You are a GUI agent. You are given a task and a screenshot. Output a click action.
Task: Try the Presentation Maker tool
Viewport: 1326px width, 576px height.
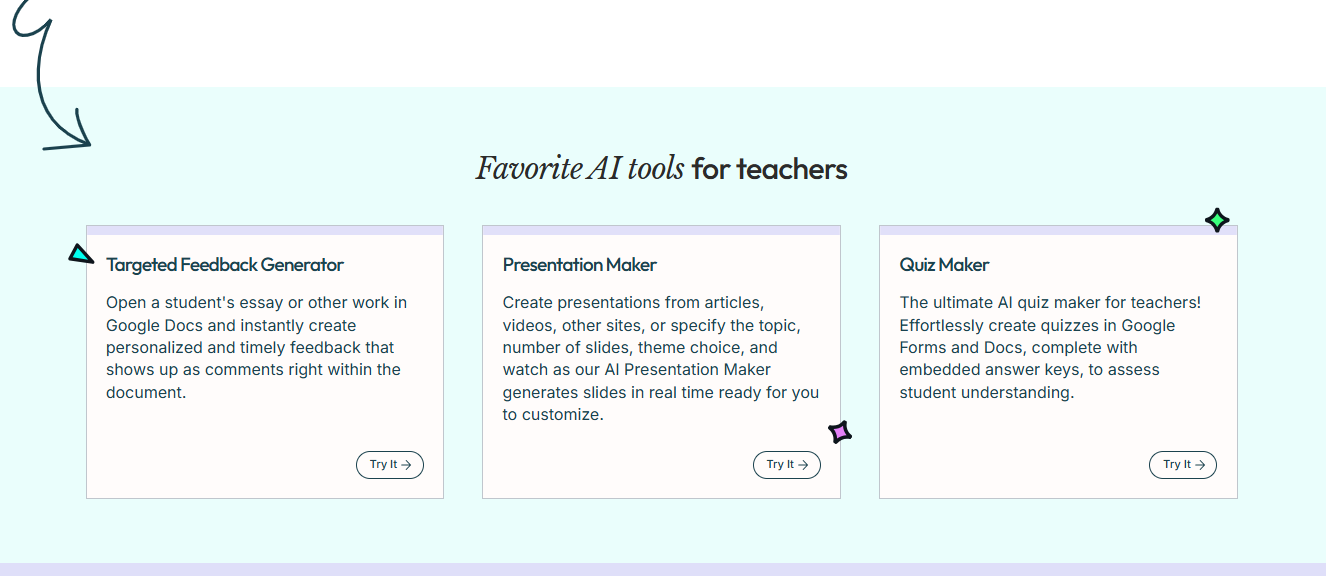(787, 465)
